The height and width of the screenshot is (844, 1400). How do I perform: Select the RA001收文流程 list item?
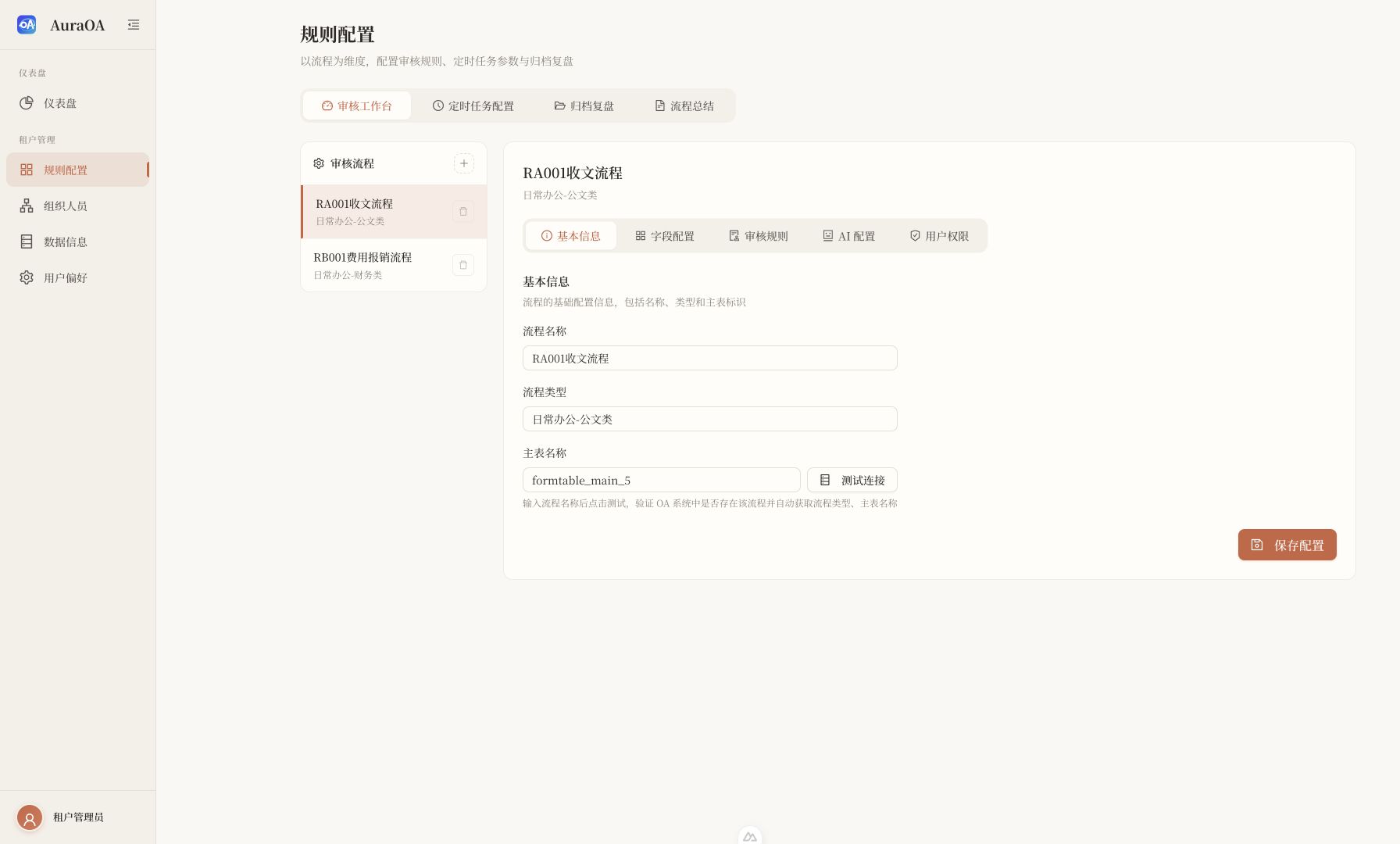click(x=394, y=212)
